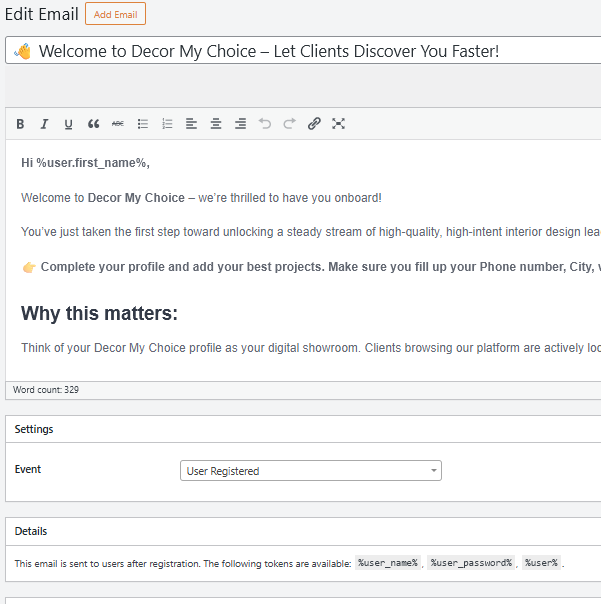The height and width of the screenshot is (604, 601).
Task: Click the 'You've just taken the first step' paragraph
Action: [311, 232]
